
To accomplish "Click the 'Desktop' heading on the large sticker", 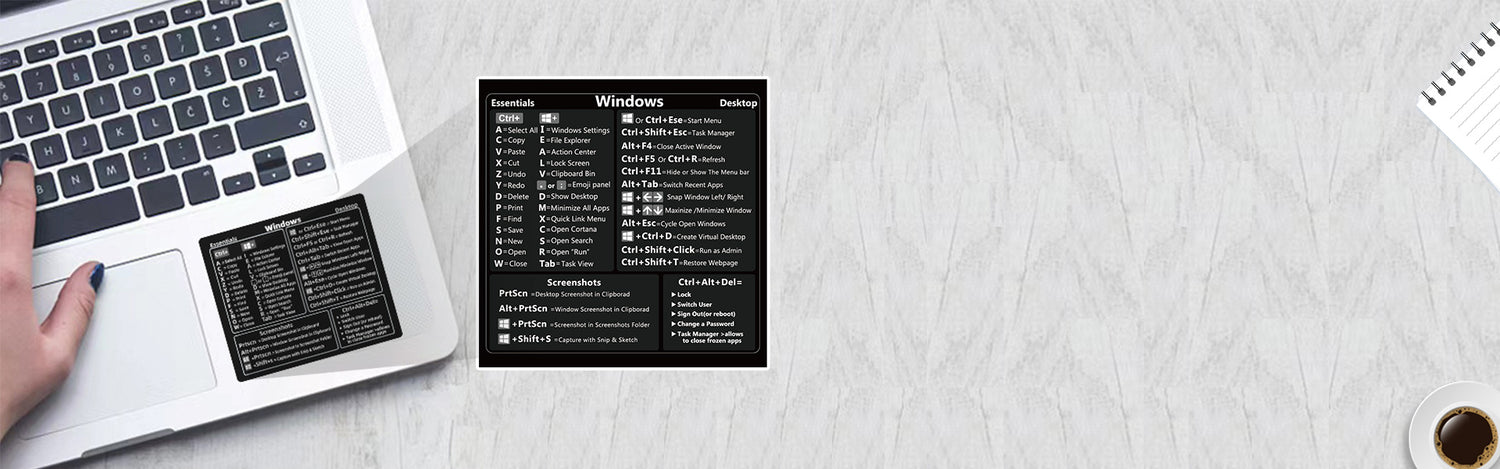I will tap(738, 103).
